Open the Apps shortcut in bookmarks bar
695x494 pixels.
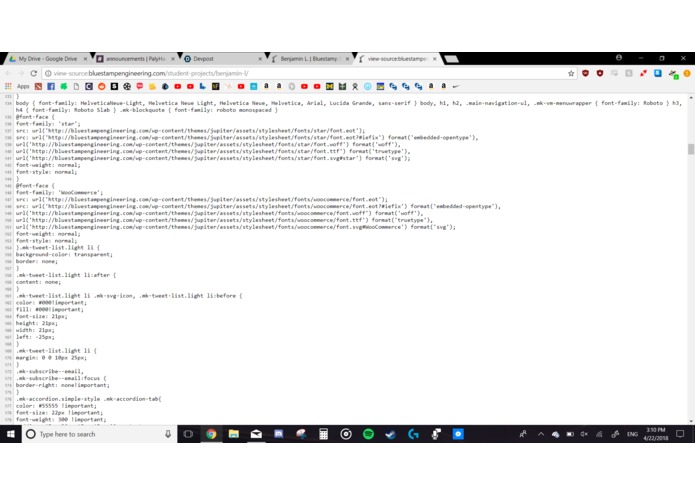[x=17, y=86]
